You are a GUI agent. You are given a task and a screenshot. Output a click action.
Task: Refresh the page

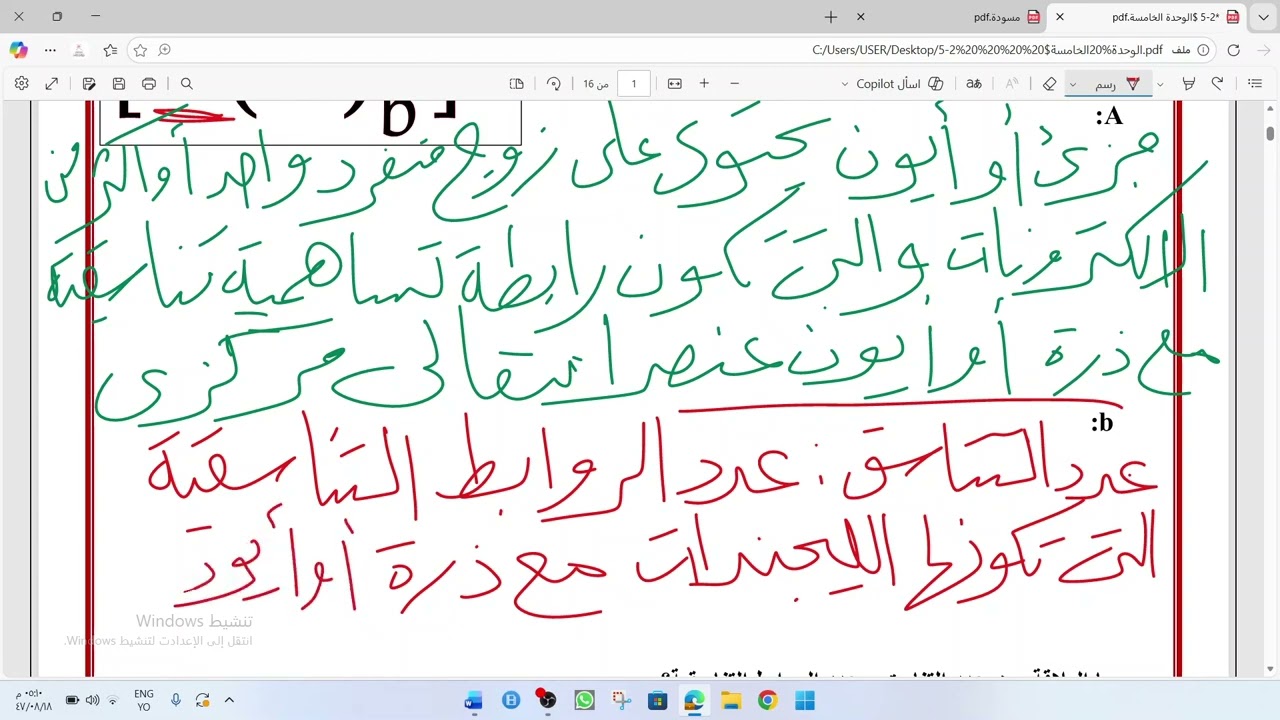pyautogui.click(x=1233, y=50)
